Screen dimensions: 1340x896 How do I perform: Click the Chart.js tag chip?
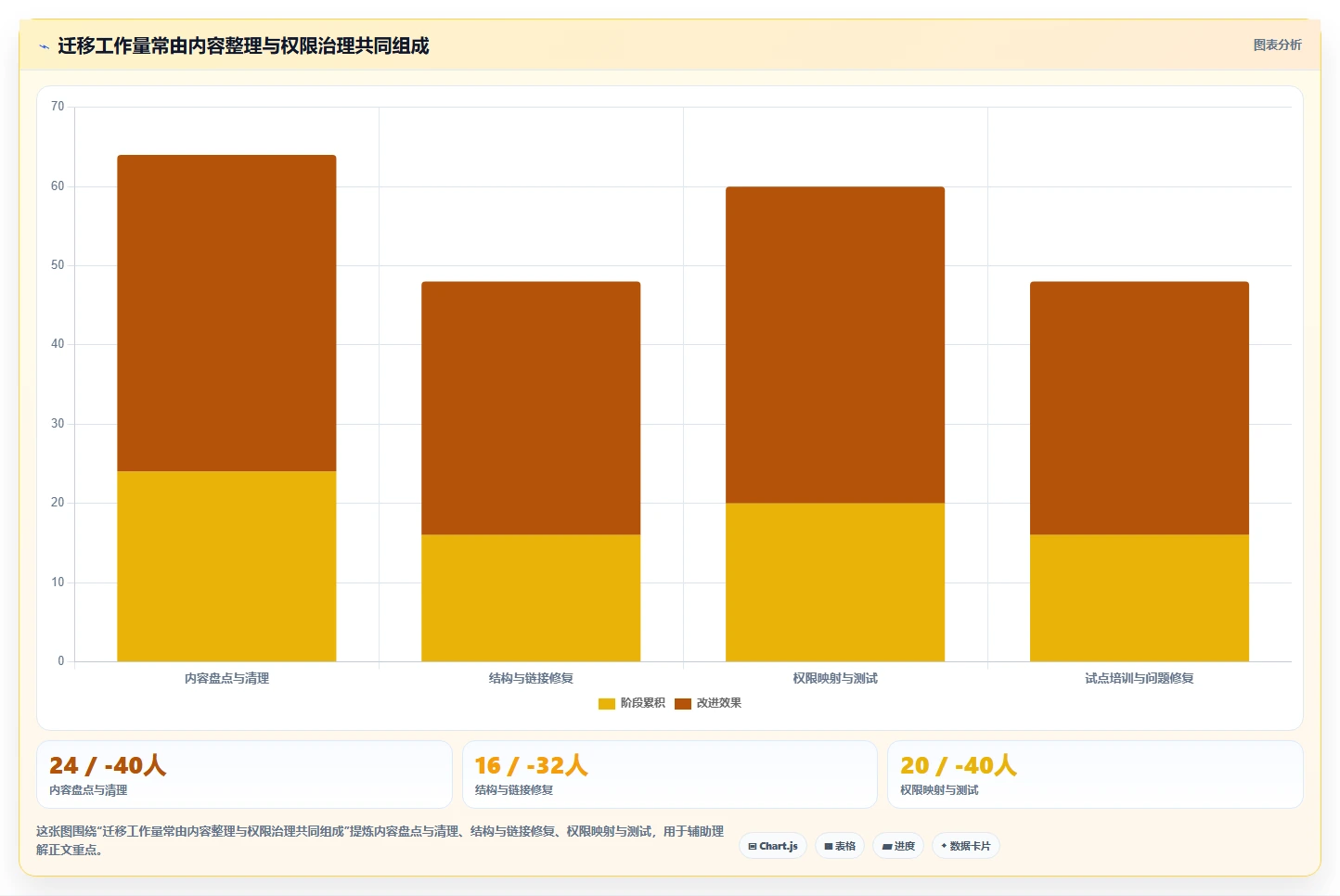(x=773, y=846)
